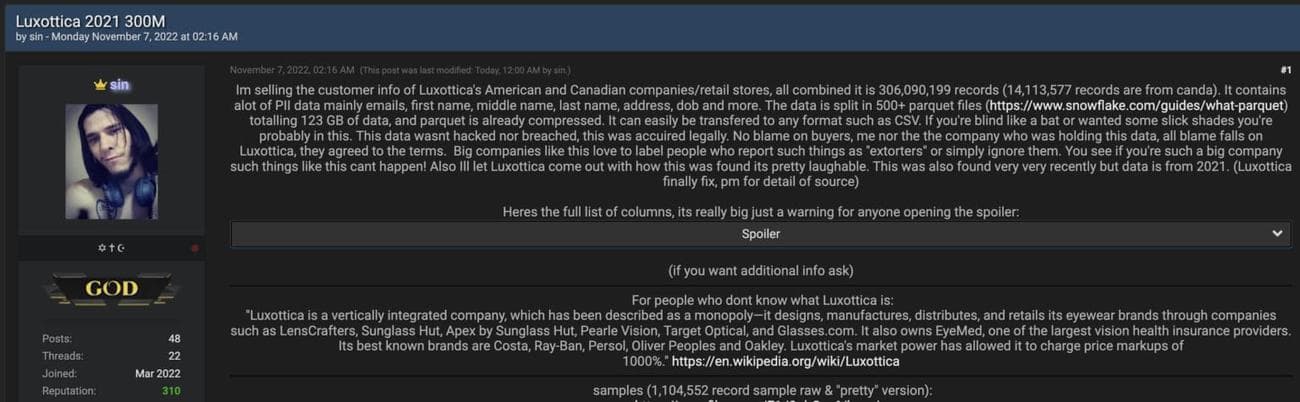
Task: Open the Spoiler column list bar
Action: point(760,233)
